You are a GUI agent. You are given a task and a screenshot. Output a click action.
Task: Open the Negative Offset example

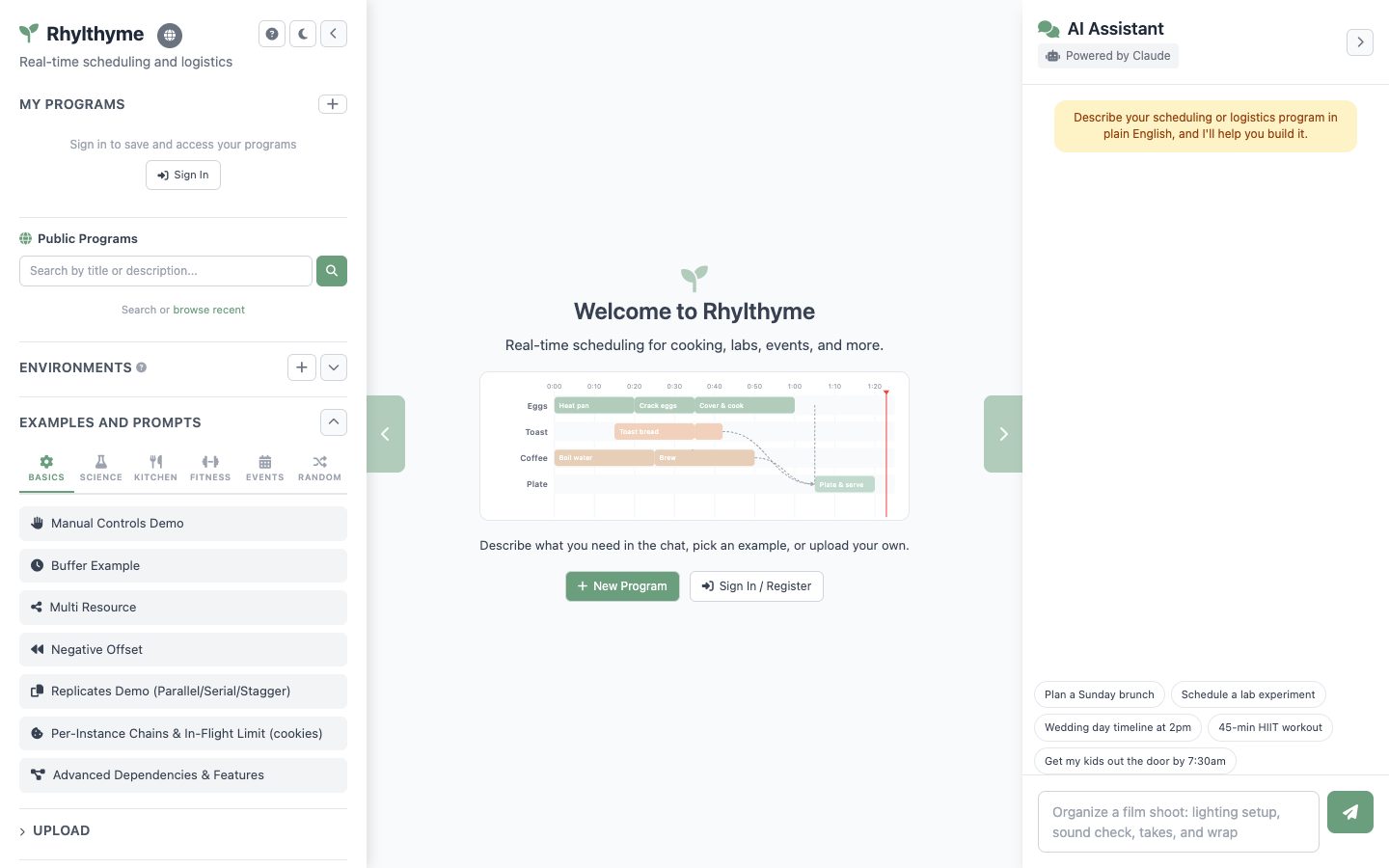(x=183, y=649)
